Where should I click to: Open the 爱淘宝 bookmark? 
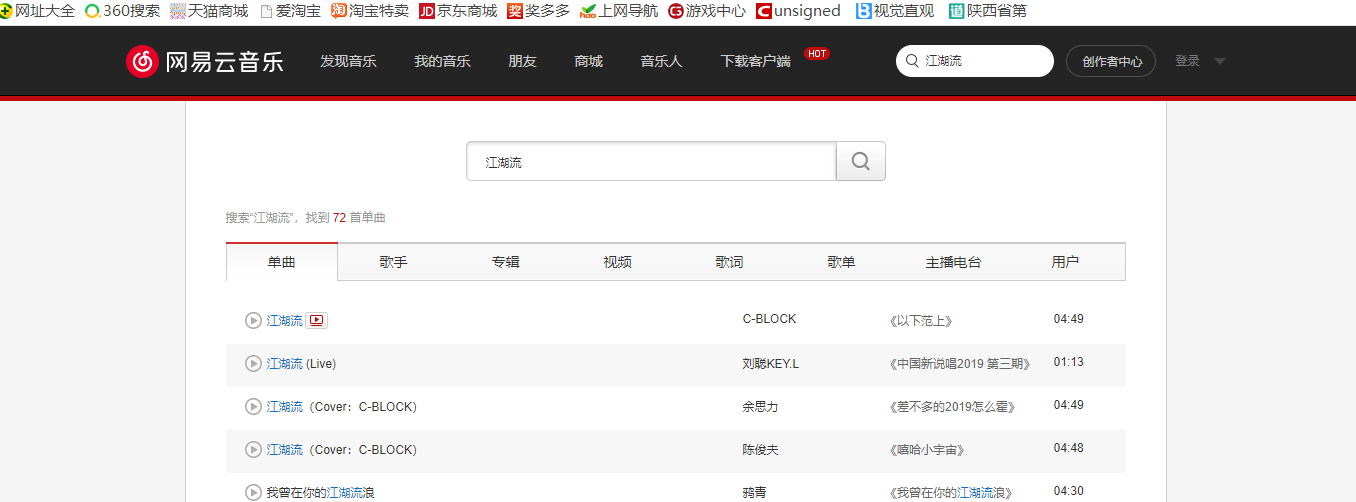[290, 11]
